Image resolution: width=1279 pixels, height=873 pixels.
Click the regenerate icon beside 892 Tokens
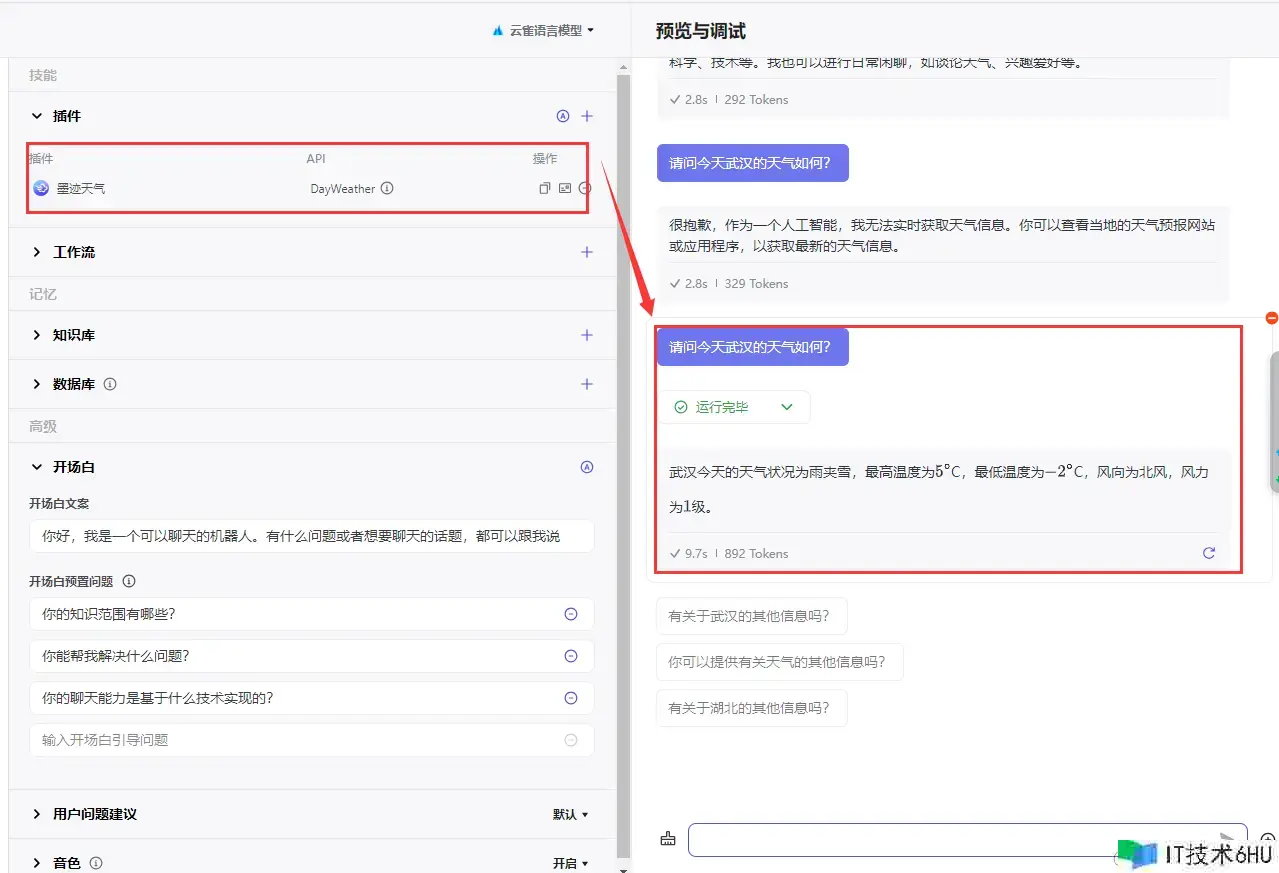(x=1209, y=553)
